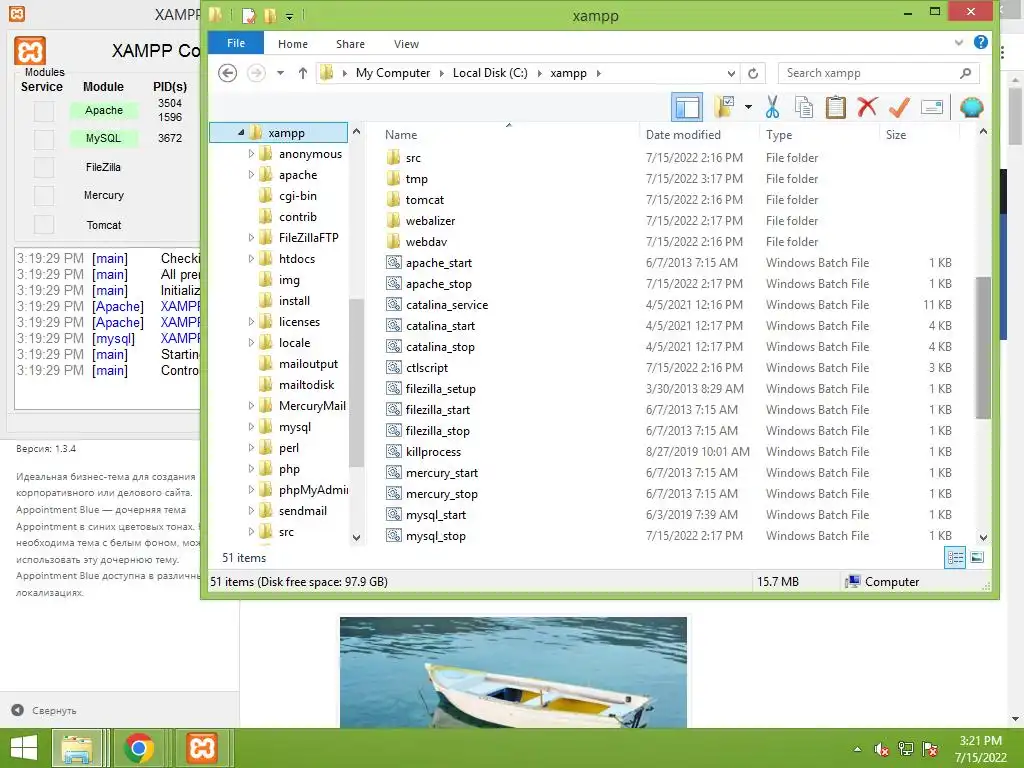Click the New Folder icon in the title bar
This screenshot has width=1024, height=768.
click(x=270, y=15)
